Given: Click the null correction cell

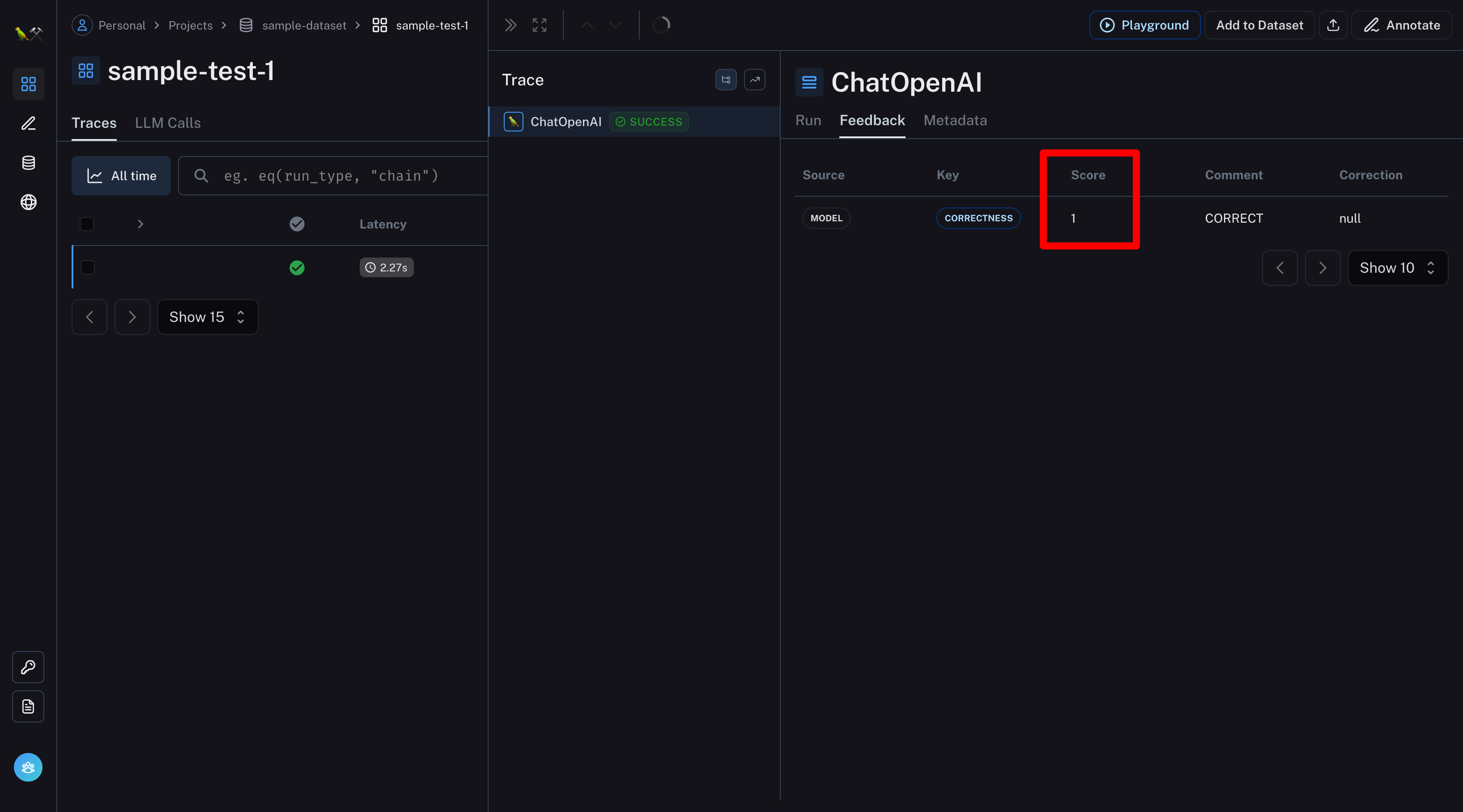Looking at the screenshot, I should click(x=1350, y=219).
